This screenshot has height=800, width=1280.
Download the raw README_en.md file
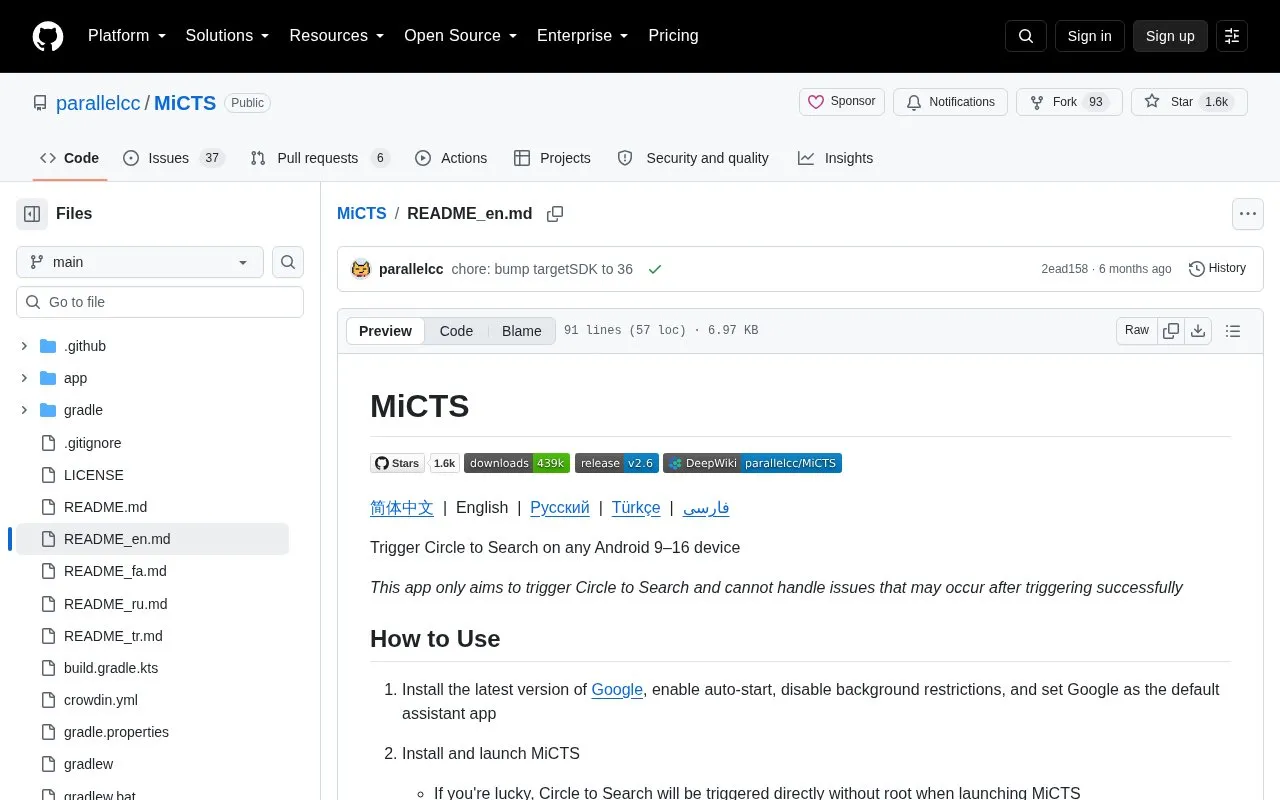point(1197,331)
